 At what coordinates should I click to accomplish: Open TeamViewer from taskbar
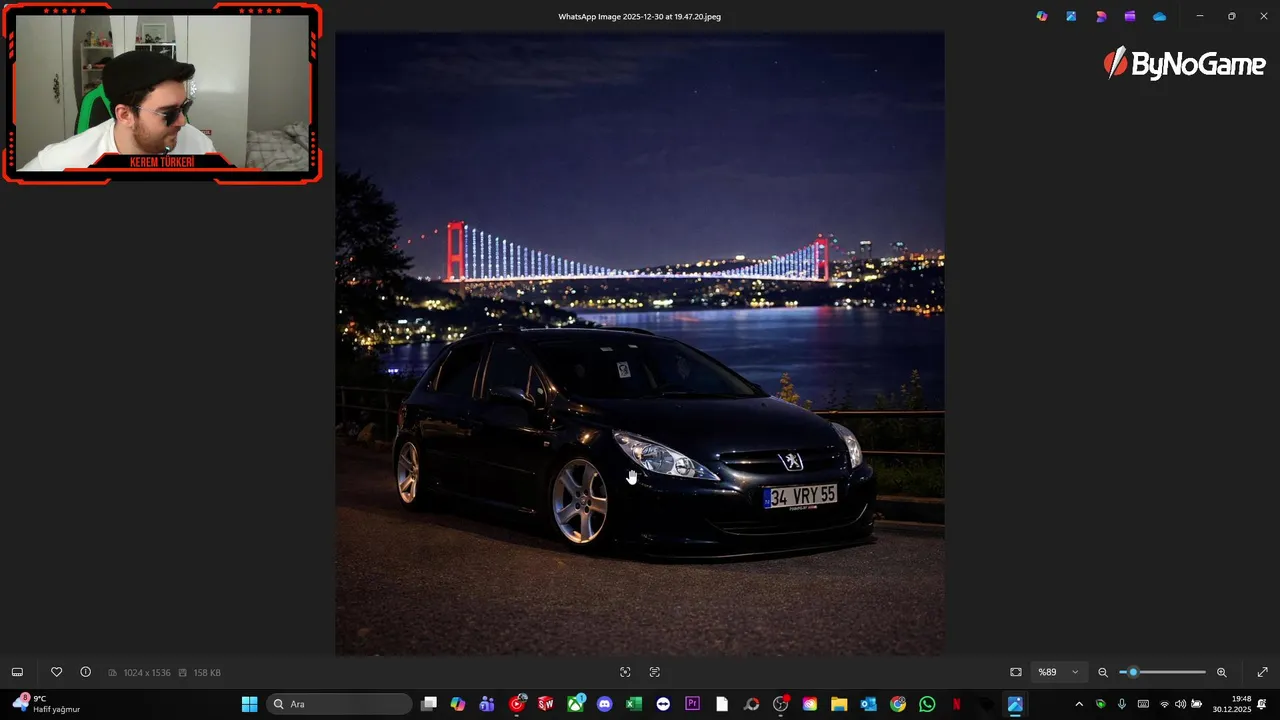point(663,704)
